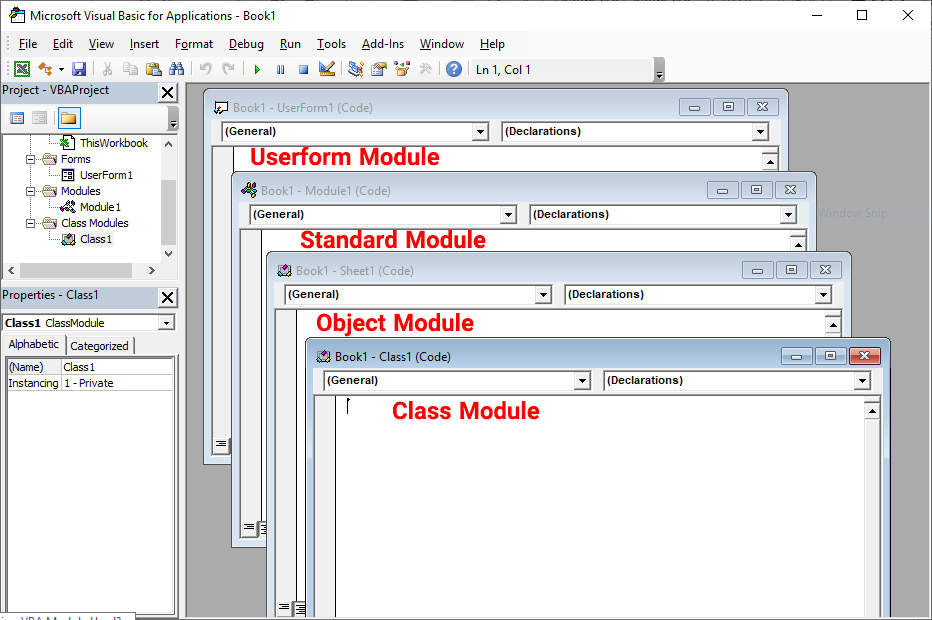Click the Break pause icon

pyautogui.click(x=281, y=70)
